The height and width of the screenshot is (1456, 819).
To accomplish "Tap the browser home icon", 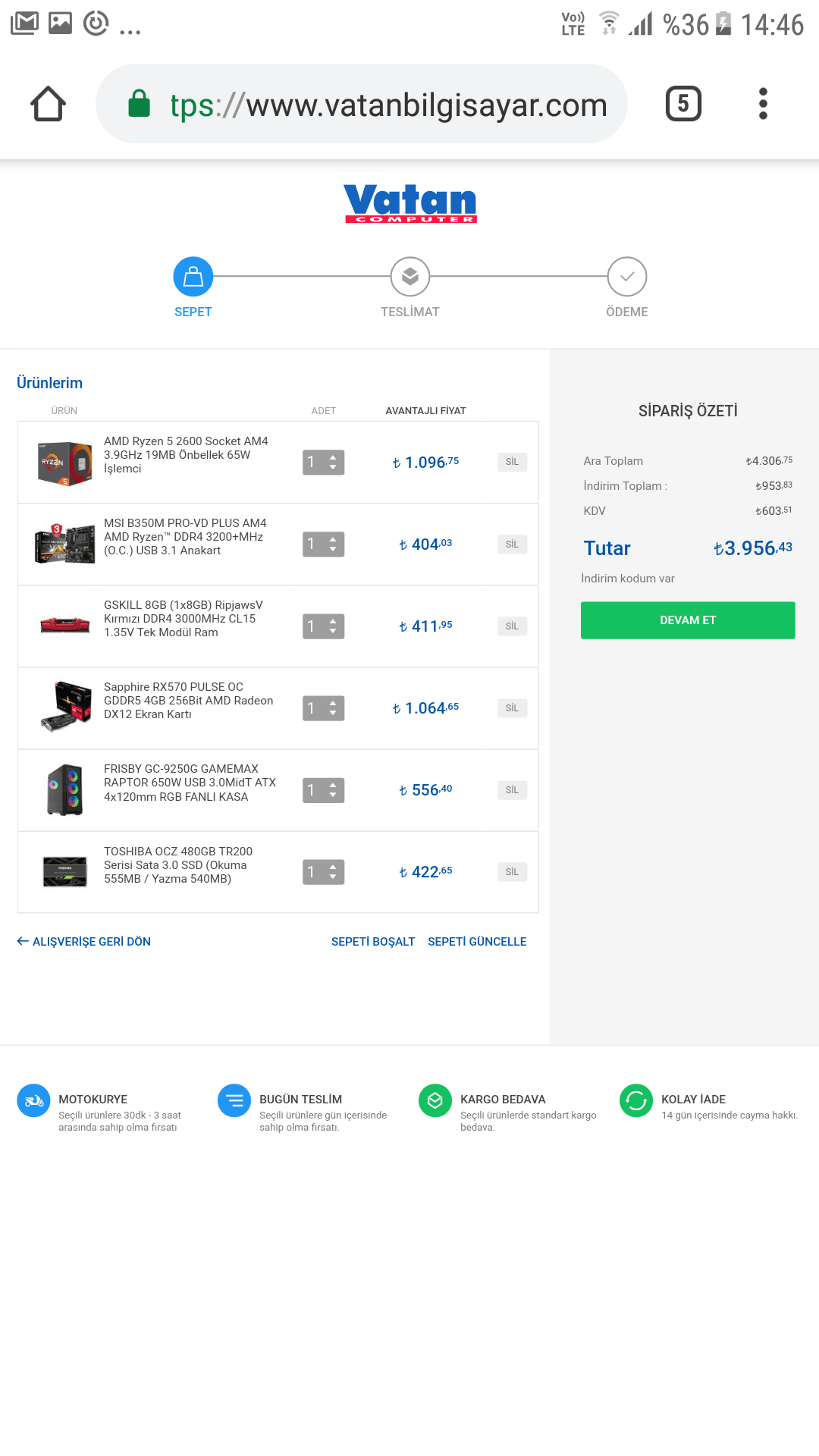I will [48, 104].
